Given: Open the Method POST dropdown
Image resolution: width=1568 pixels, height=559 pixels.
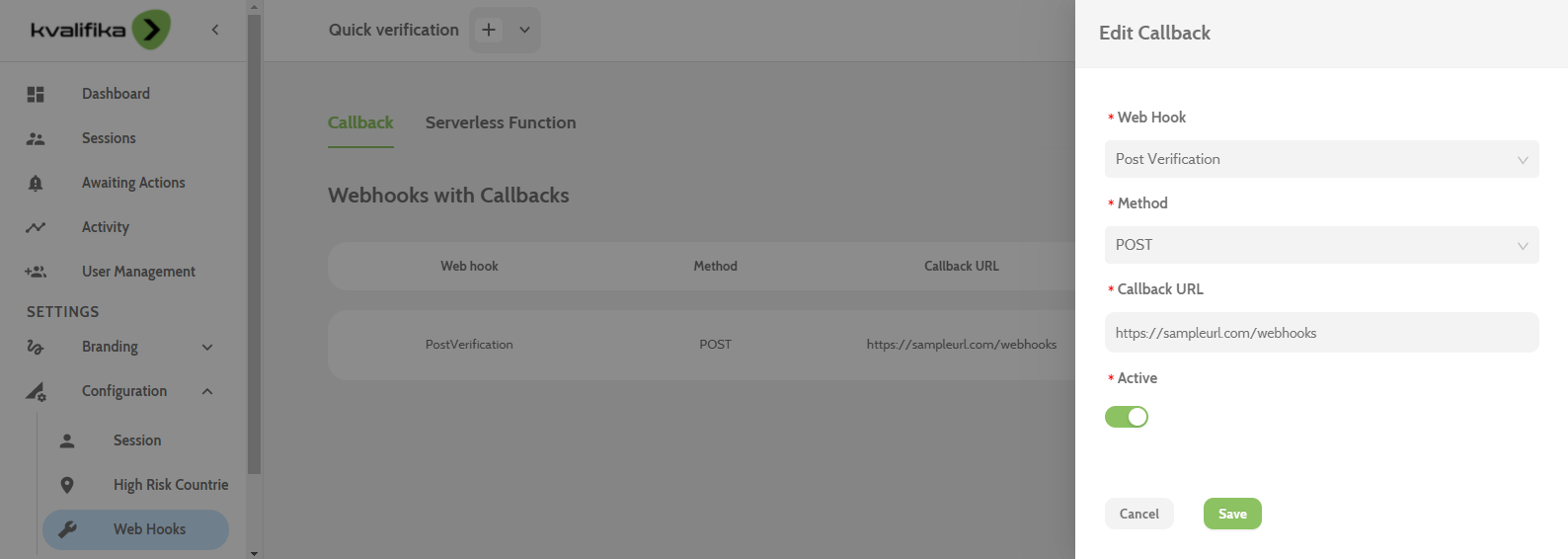Looking at the screenshot, I should (1322, 245).
